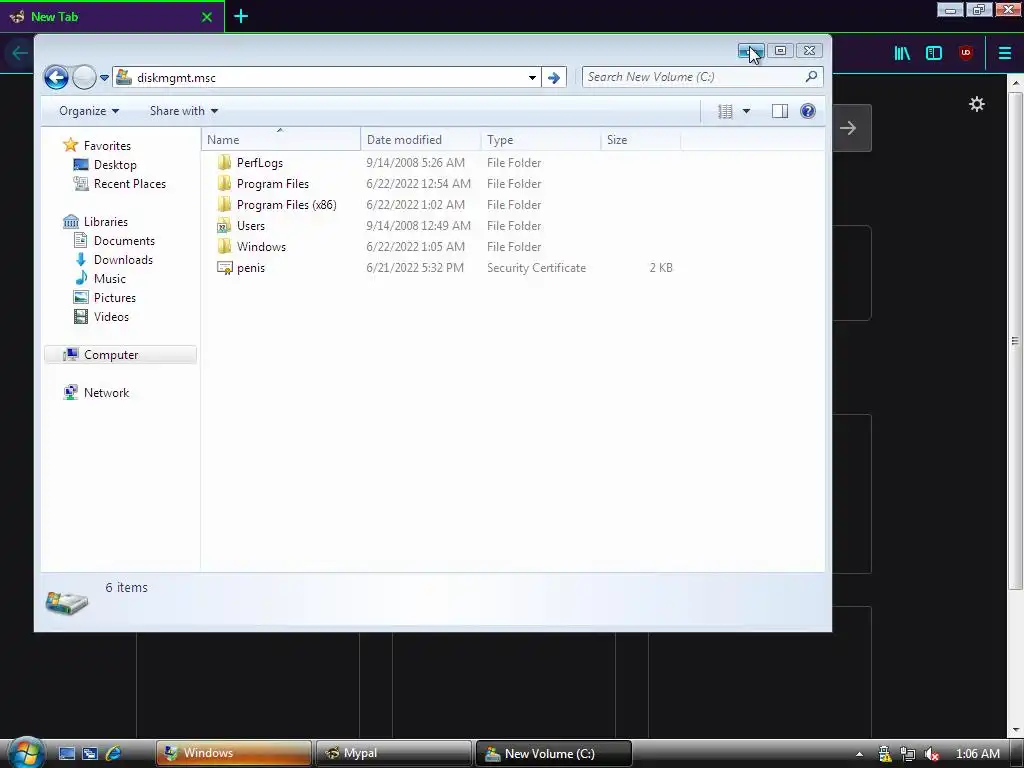The width and height of the screenshot is (1024, 768).
Task: Open the Mypal hamburger menu
Action: click(1004, 53)
